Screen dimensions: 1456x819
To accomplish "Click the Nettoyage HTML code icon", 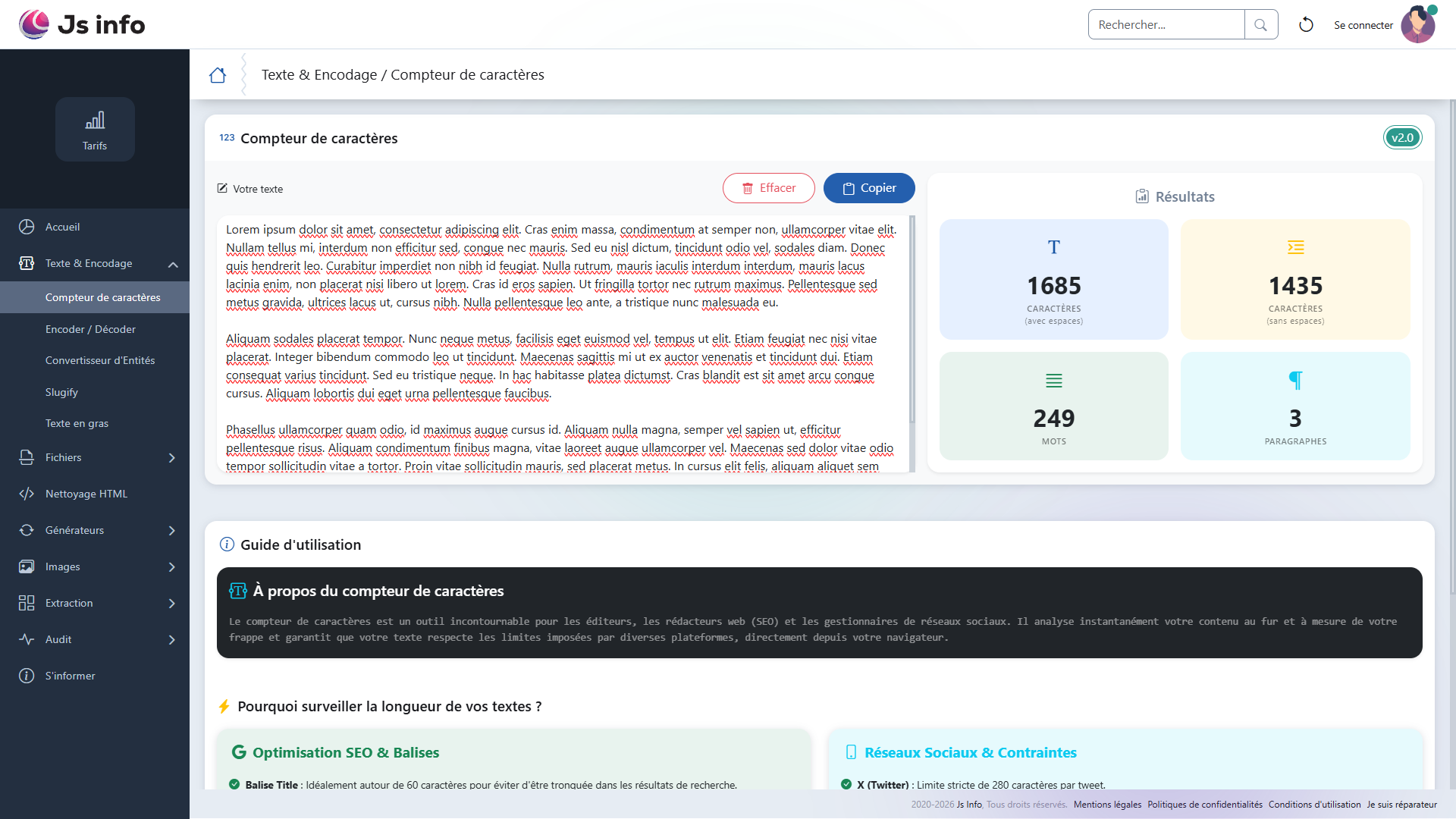I will pos(27,494).
